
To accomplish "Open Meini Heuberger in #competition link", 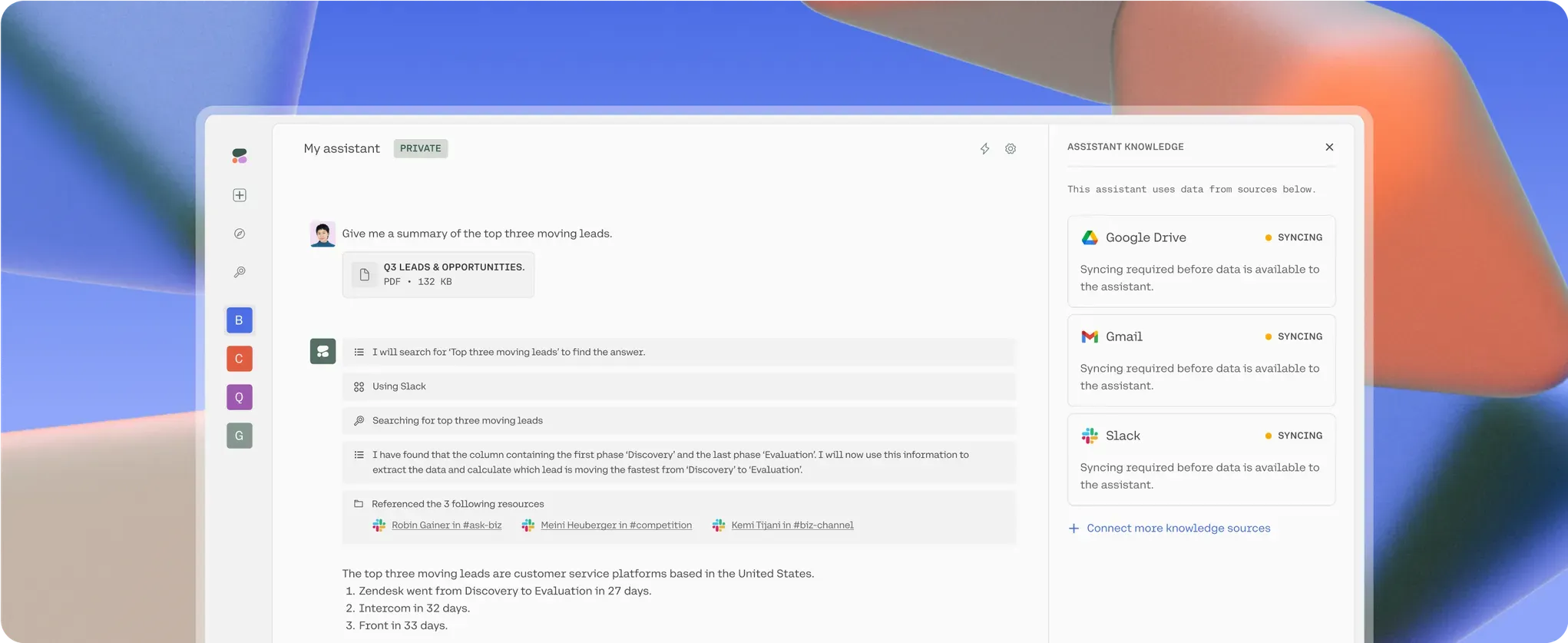I will [616, 525].
